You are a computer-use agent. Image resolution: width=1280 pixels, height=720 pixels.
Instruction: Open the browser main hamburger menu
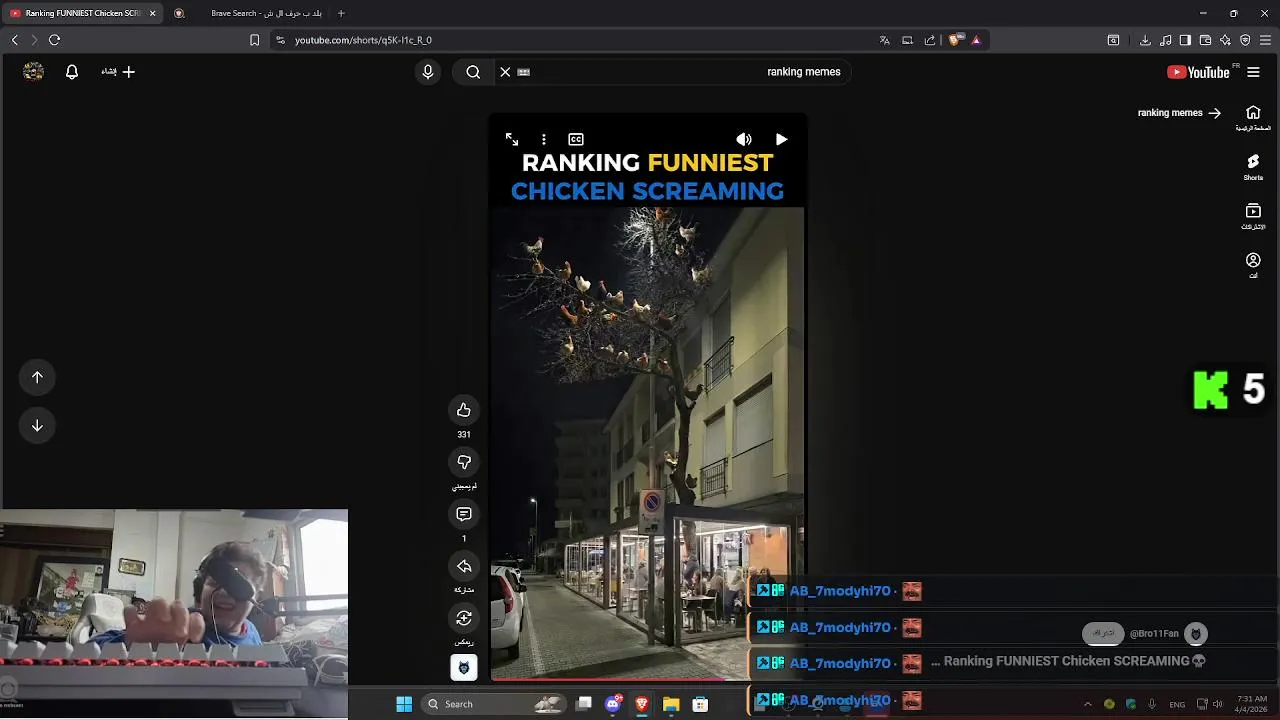[x=1265, y=40]
